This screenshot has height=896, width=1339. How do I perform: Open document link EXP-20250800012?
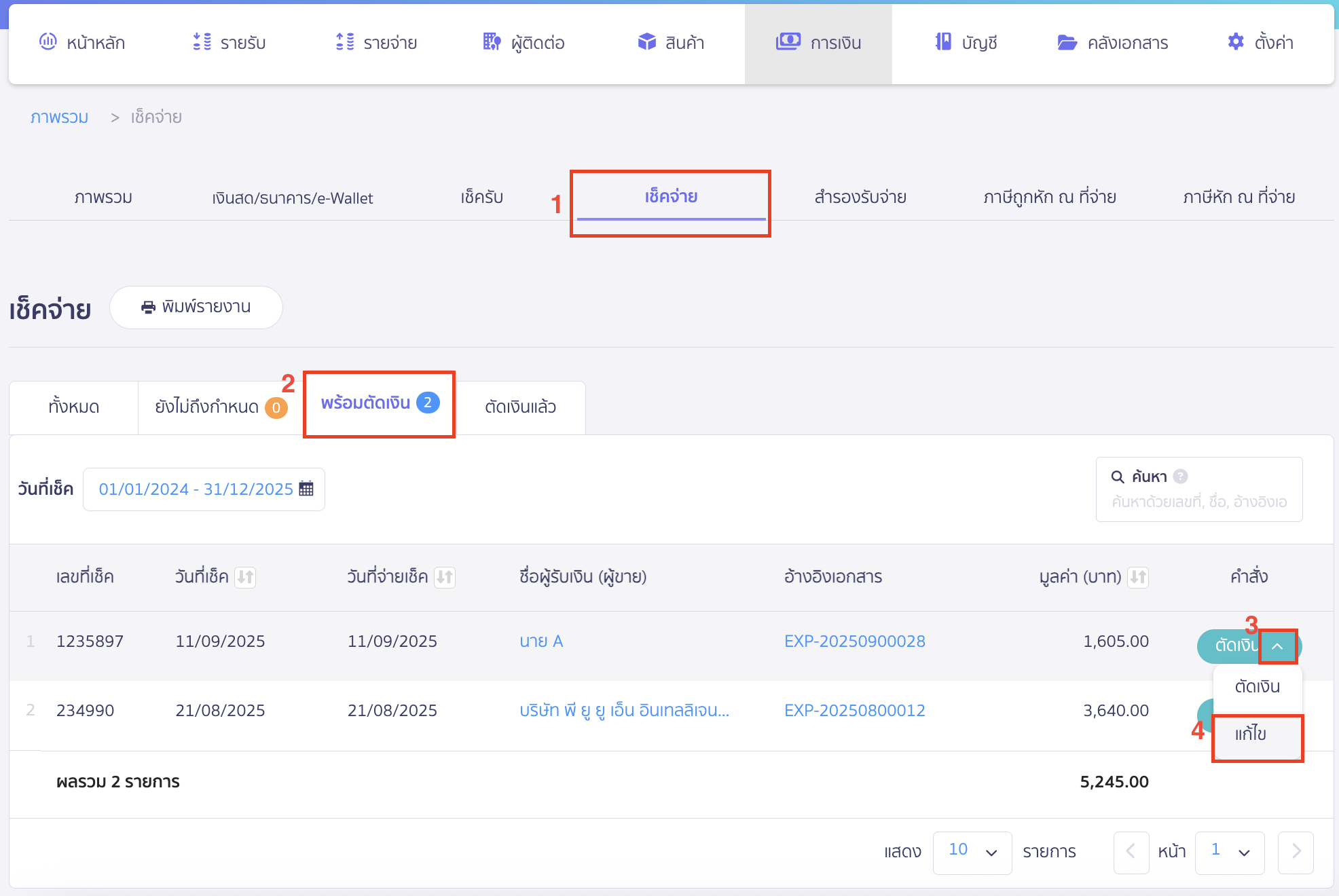[854, 711]
